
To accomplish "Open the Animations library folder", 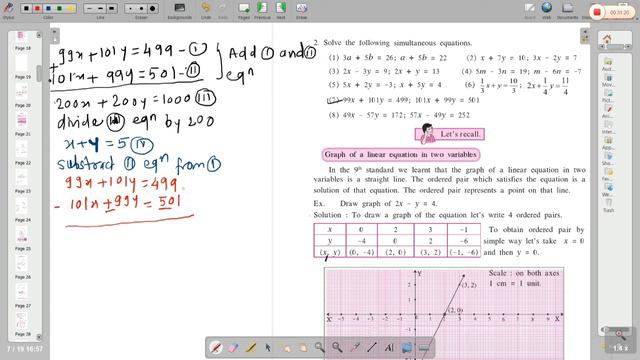I will [608, 111].
